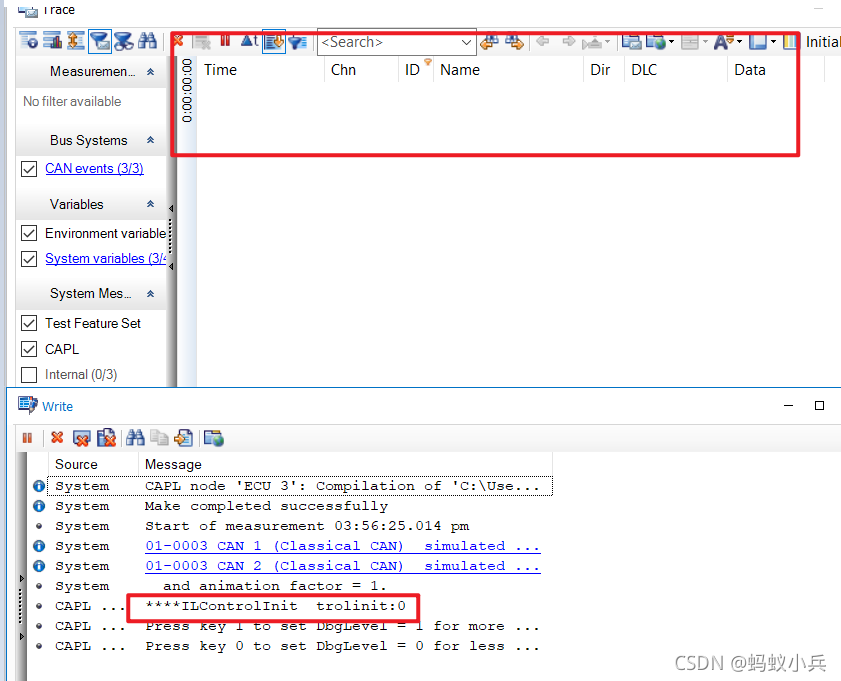Uncheck the CAPL system message checkbox

pyautogui.click(x=29, y=349)
